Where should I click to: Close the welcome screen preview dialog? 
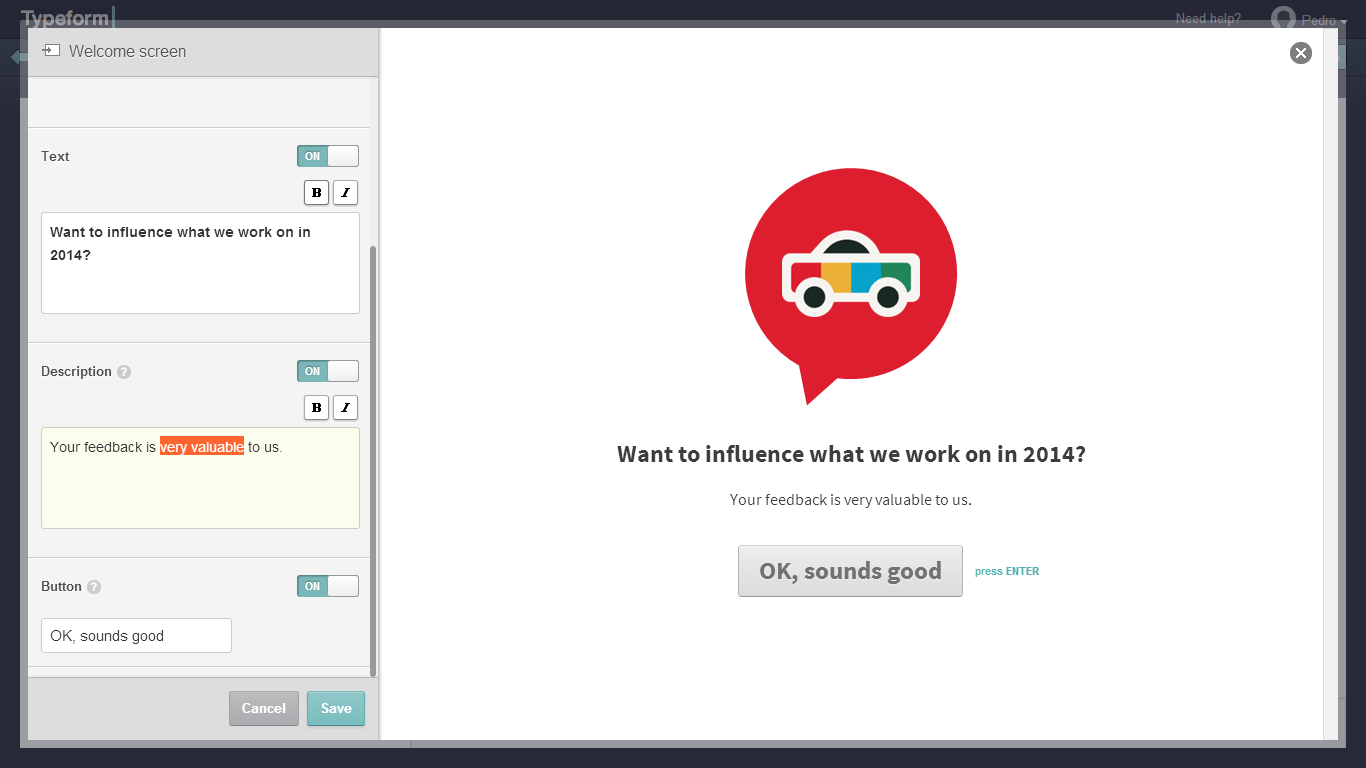click(1300, 53)
